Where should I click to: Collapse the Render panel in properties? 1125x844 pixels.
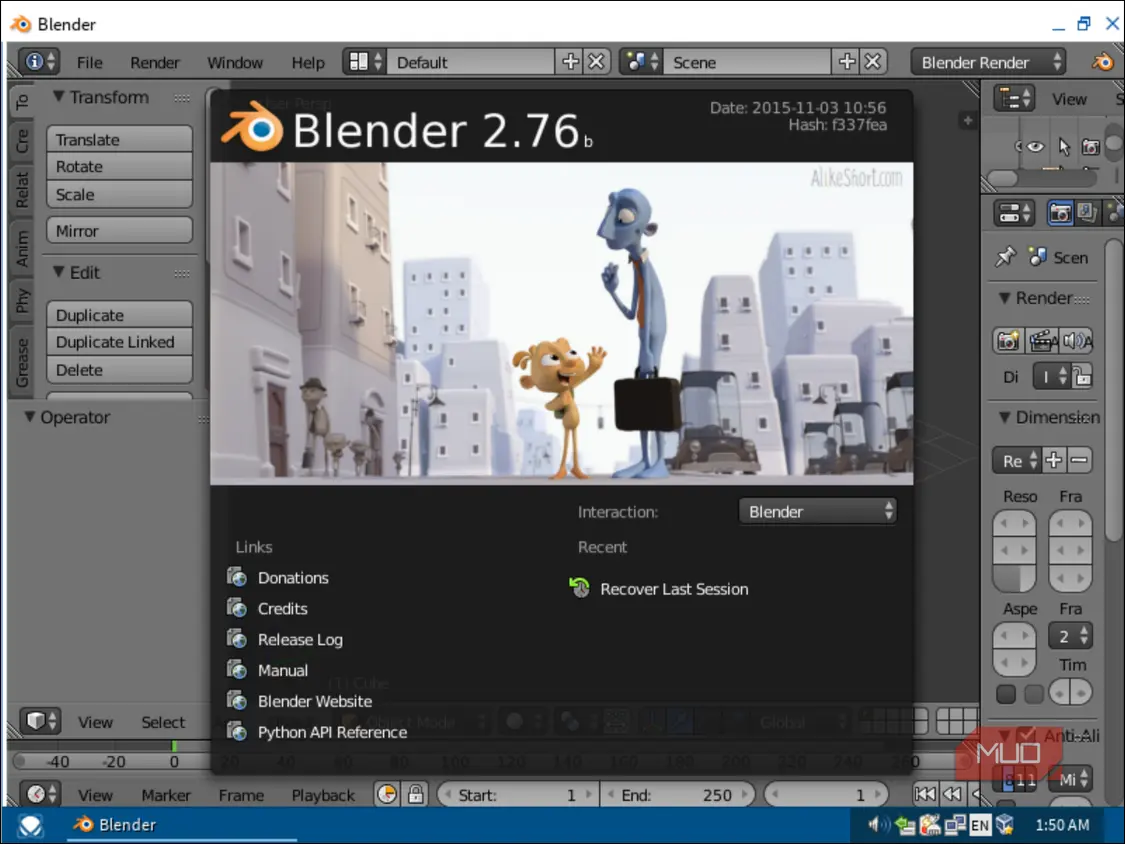1004,298
